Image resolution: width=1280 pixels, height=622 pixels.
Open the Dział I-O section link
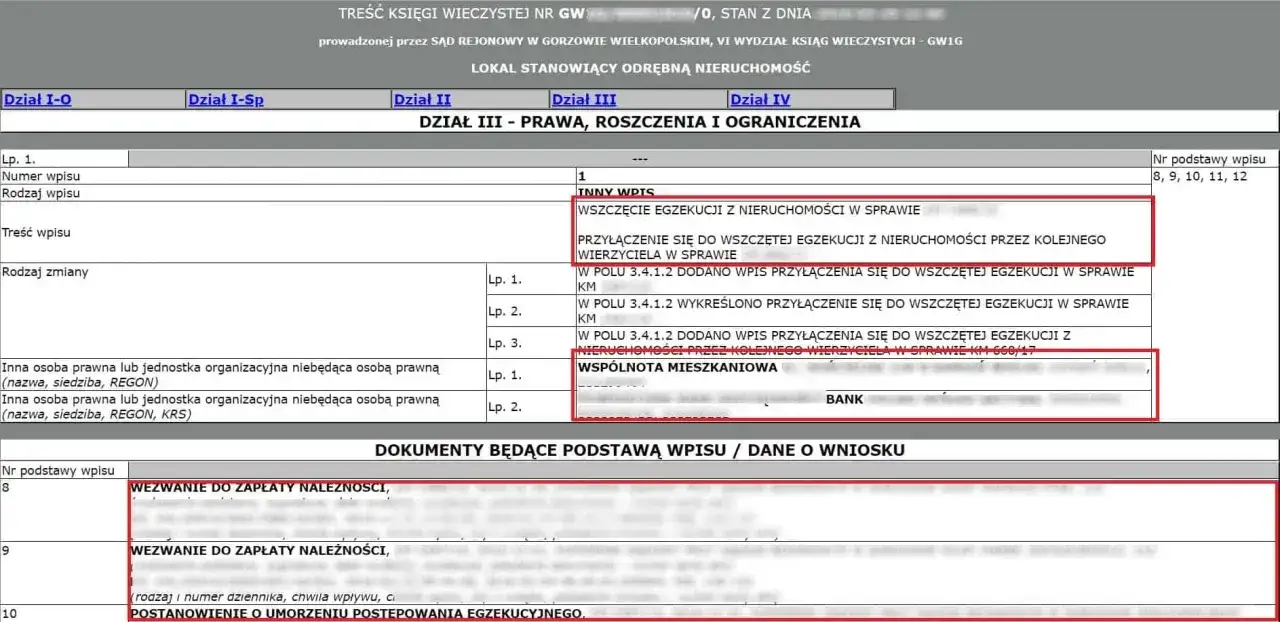click(x=39, y=99)
